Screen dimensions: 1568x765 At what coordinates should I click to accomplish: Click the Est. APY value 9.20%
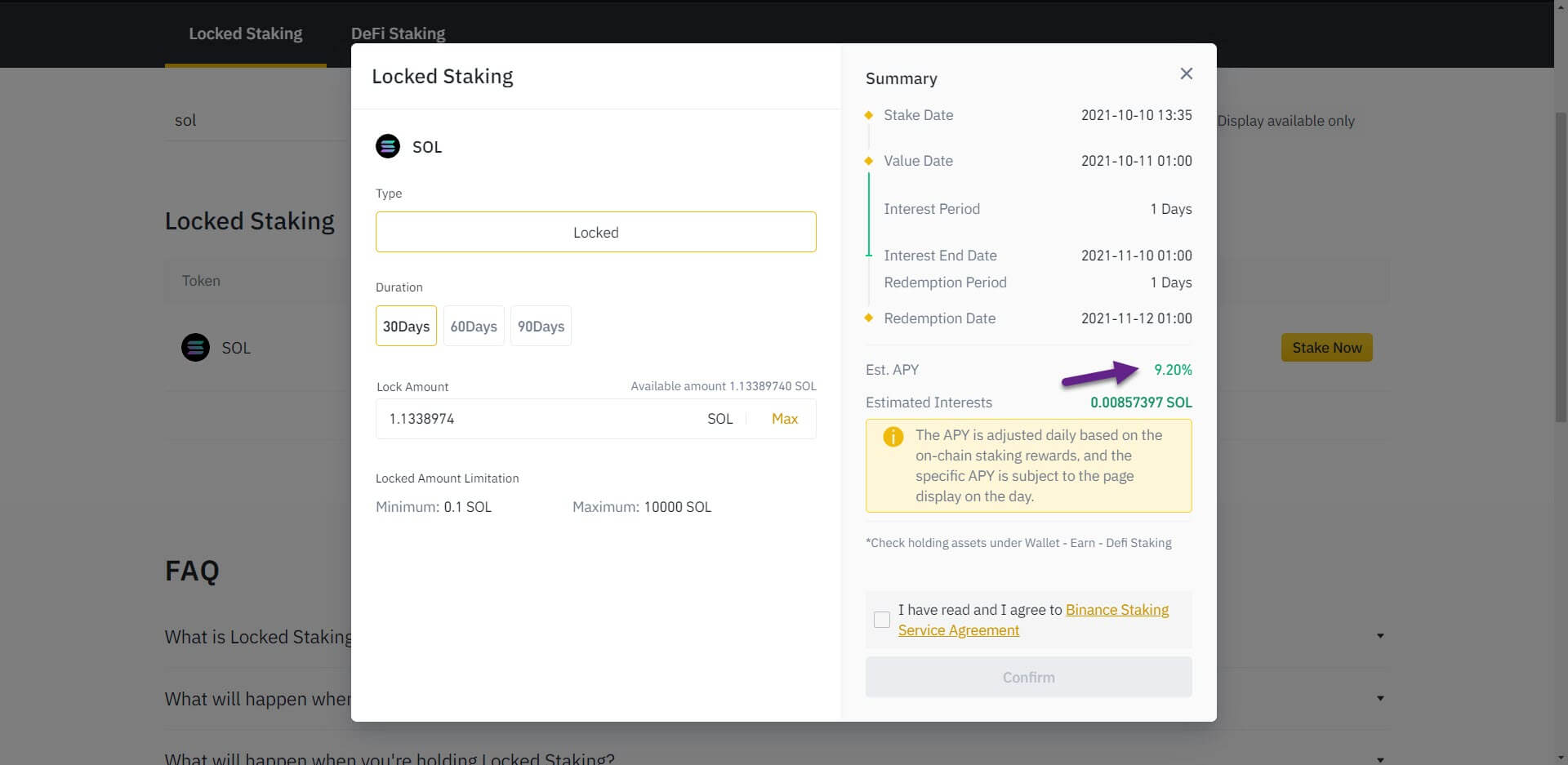point(1173,370)
